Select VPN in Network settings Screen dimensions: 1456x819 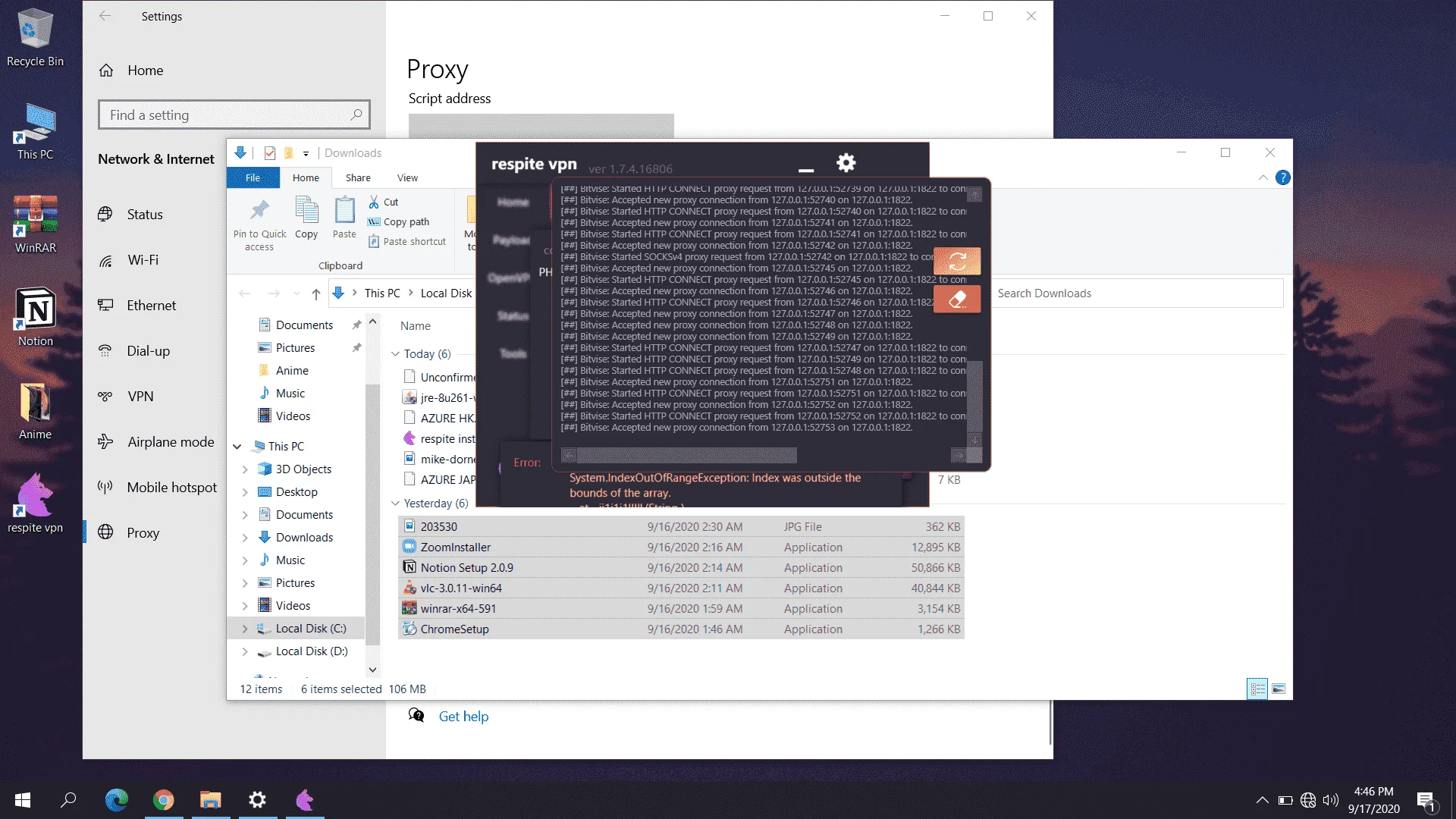pos(126,397)
